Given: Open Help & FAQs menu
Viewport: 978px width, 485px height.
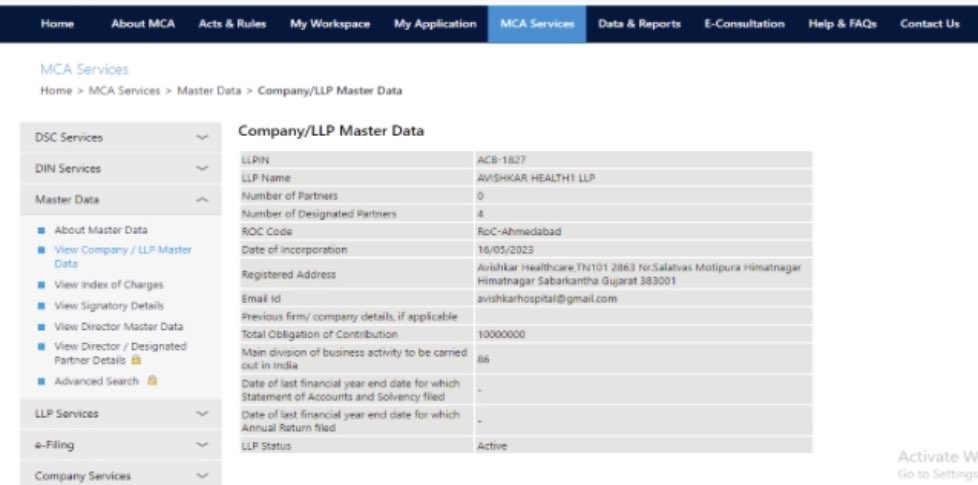Looking at the screenshot, I should click(842, 24).
